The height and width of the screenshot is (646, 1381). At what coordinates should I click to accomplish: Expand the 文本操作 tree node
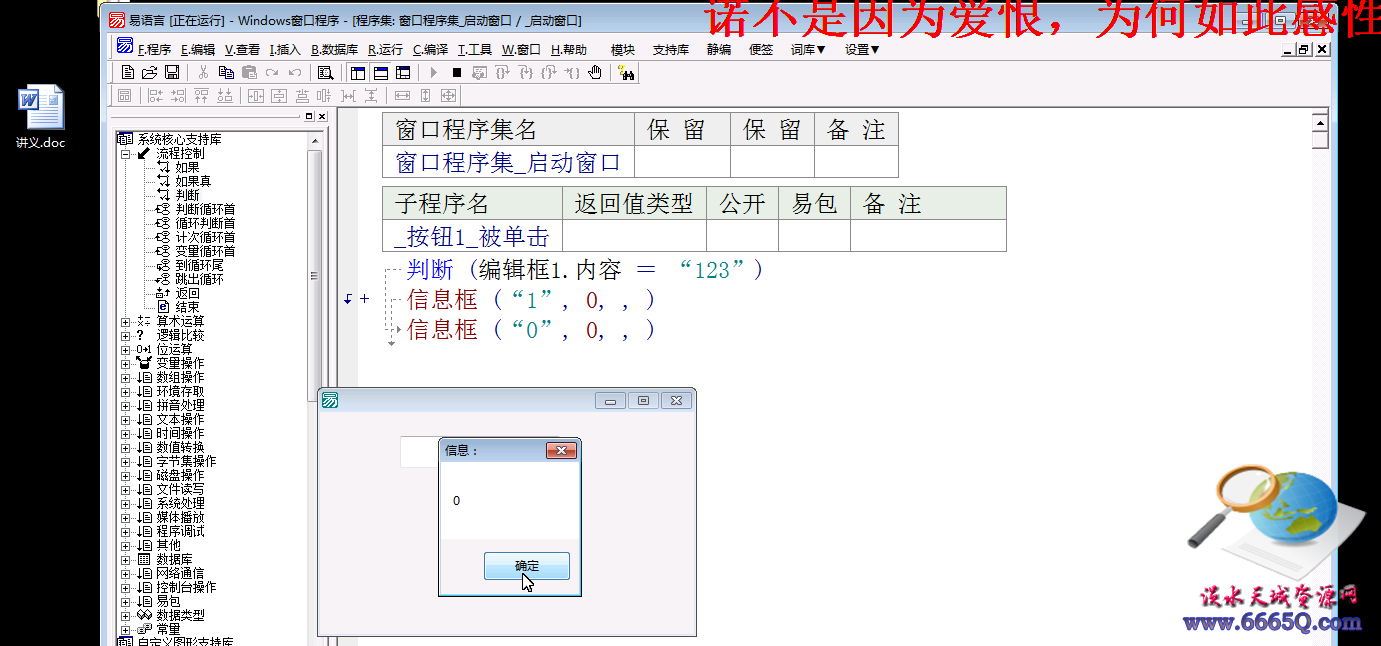125,420
